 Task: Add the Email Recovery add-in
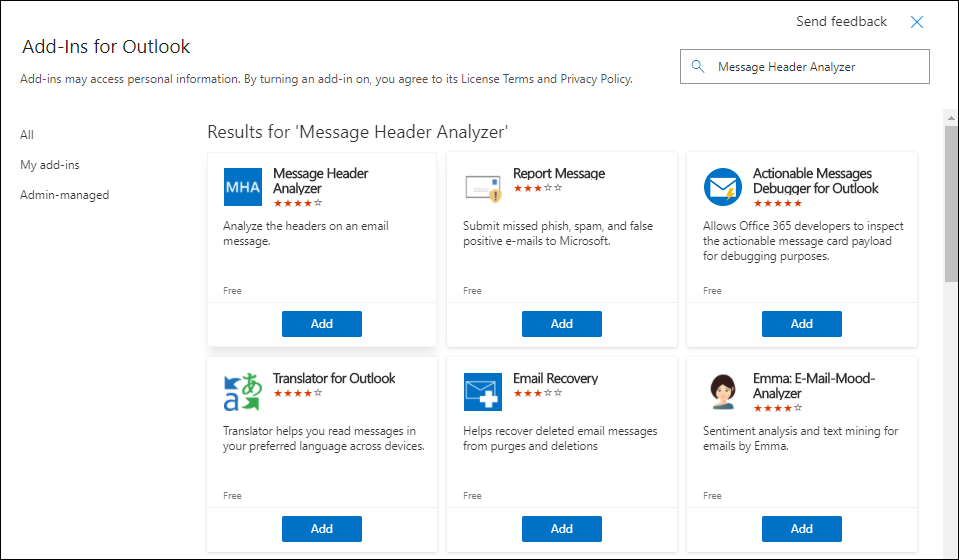pyautogui.click(x=562, y=529)
